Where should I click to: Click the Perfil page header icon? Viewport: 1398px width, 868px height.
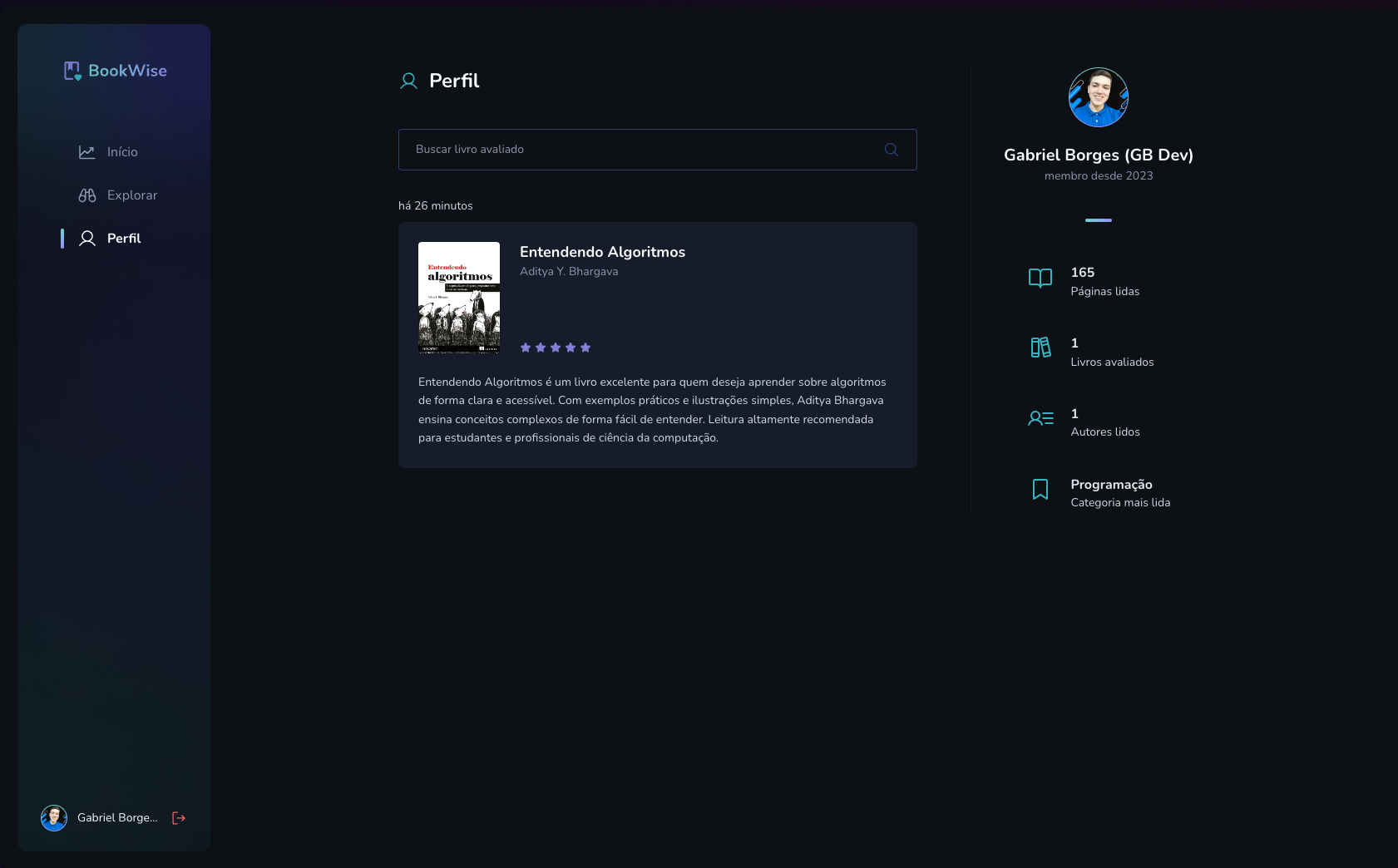(408, 81)
